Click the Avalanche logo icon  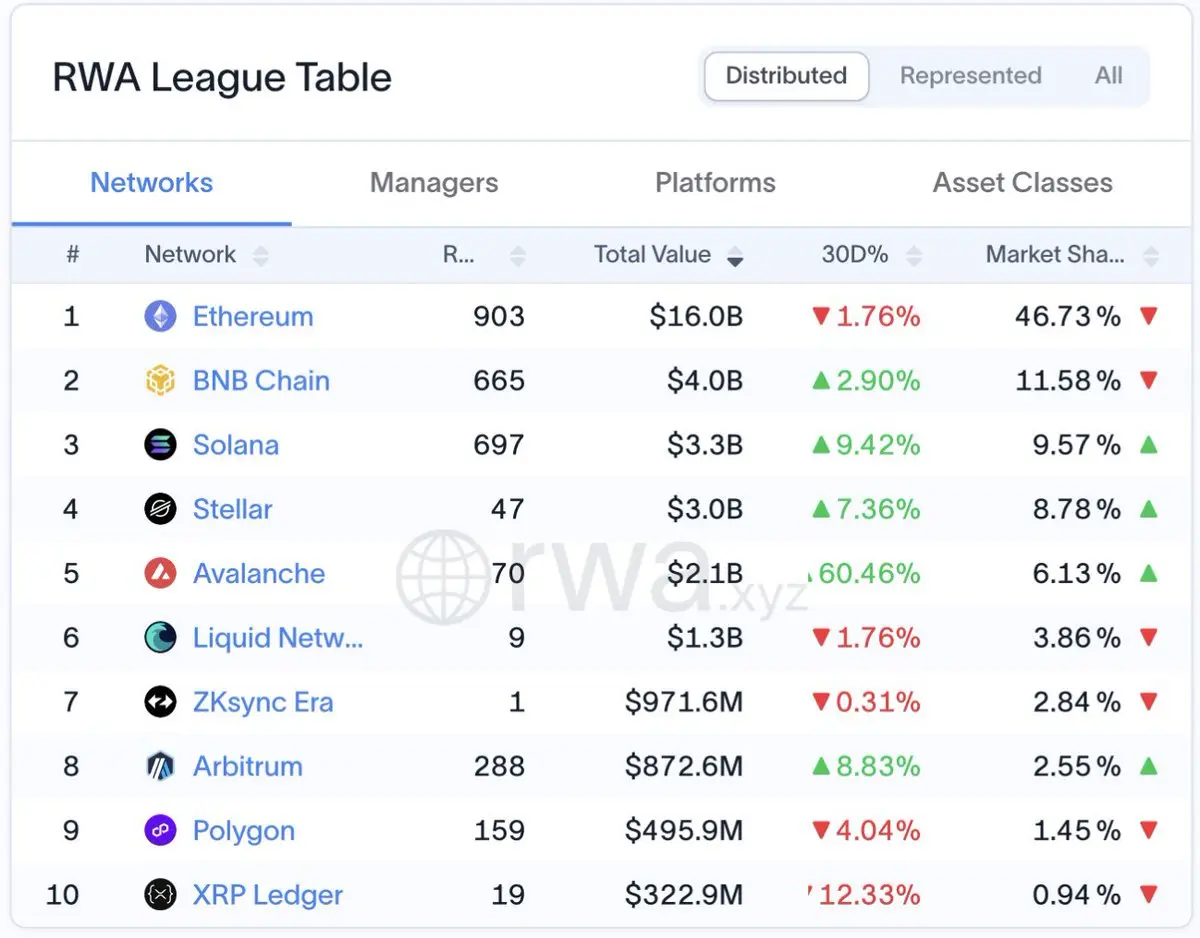160,574
